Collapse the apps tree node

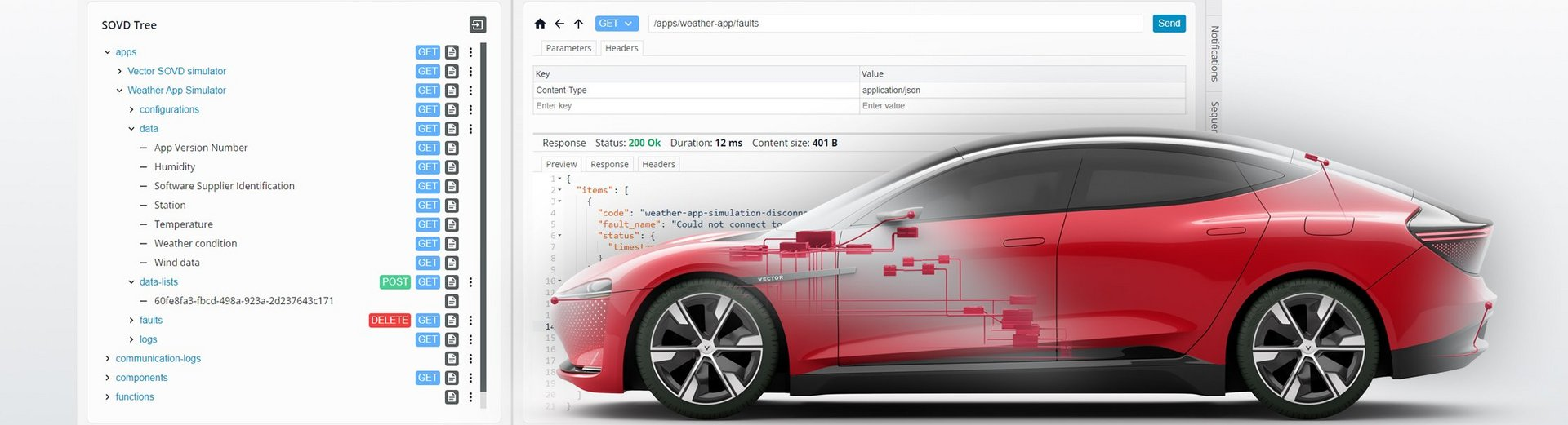coord(107,52)
